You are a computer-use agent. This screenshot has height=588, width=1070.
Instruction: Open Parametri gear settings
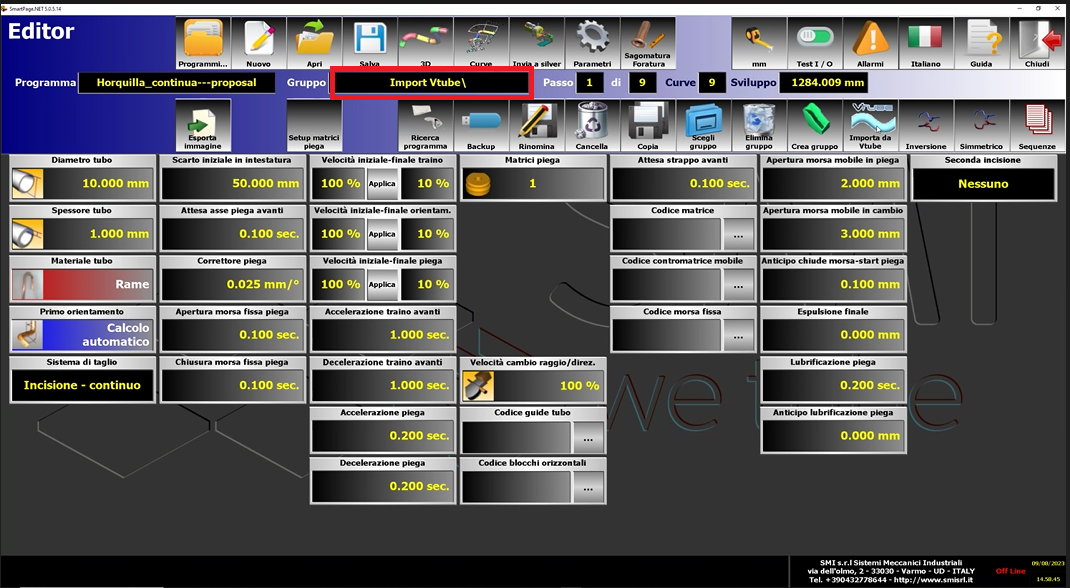tap(592, 43)
